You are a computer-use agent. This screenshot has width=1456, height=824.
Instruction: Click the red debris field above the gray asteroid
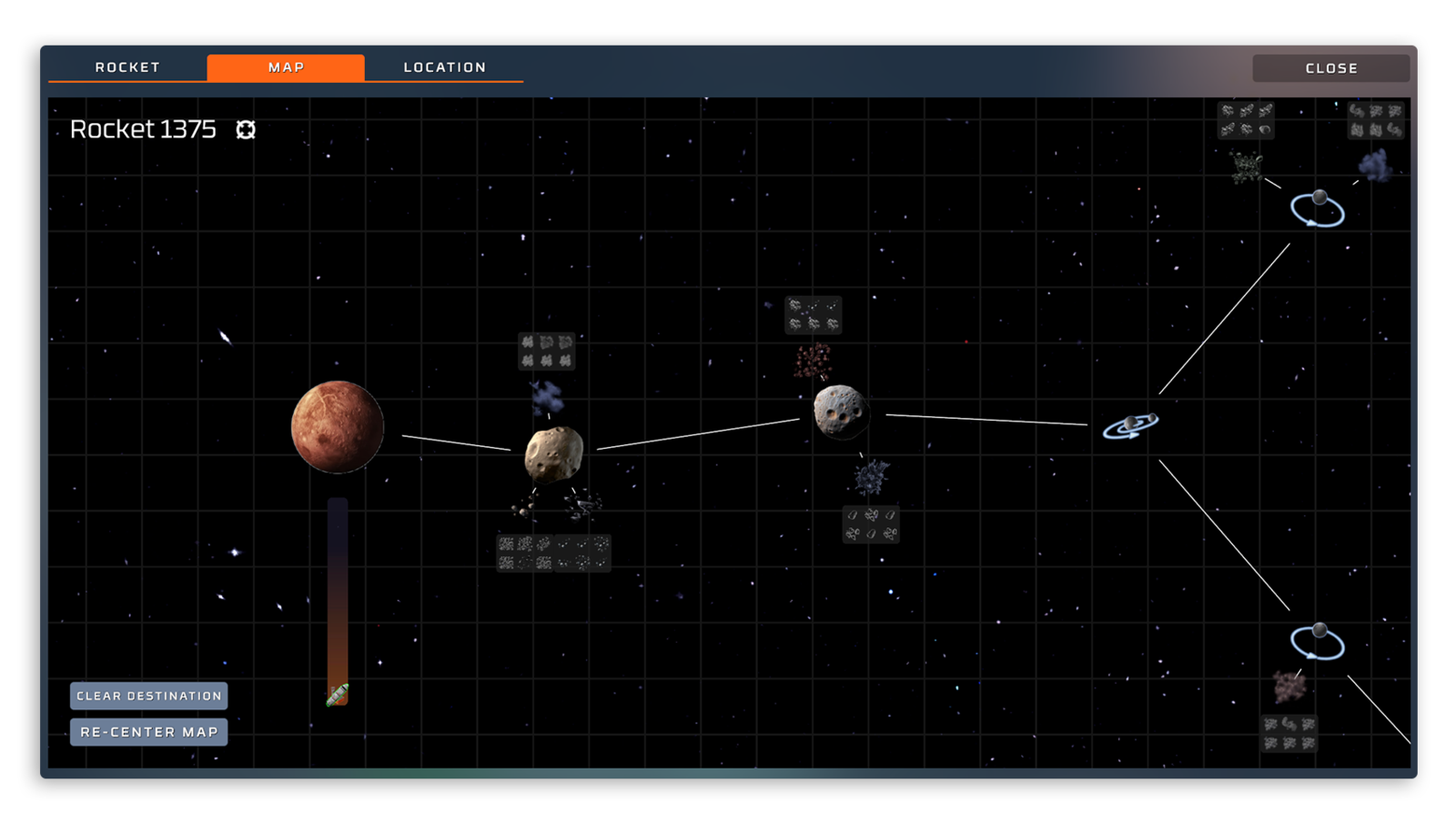point(812,361)
